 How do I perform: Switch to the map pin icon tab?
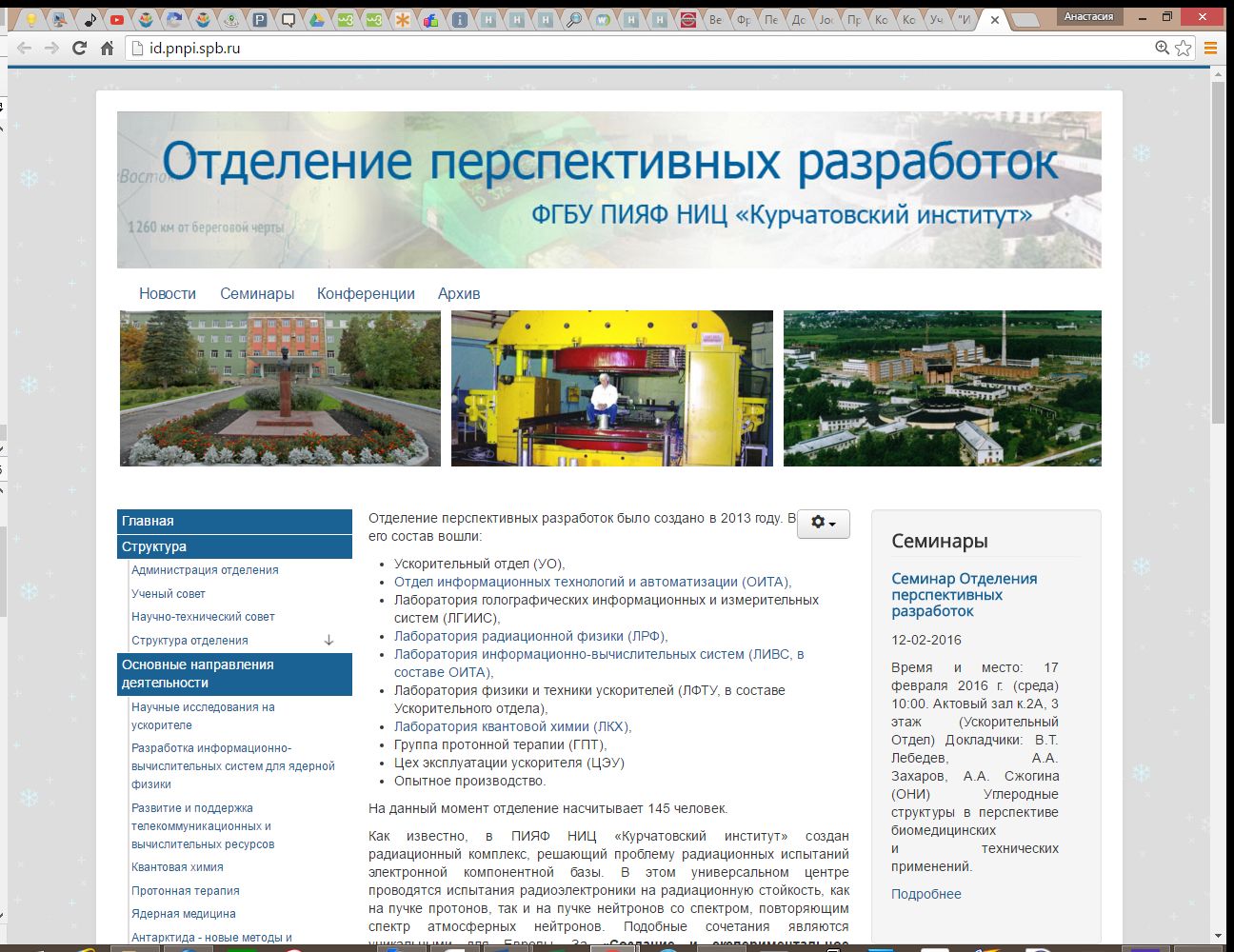click(231, 19)
